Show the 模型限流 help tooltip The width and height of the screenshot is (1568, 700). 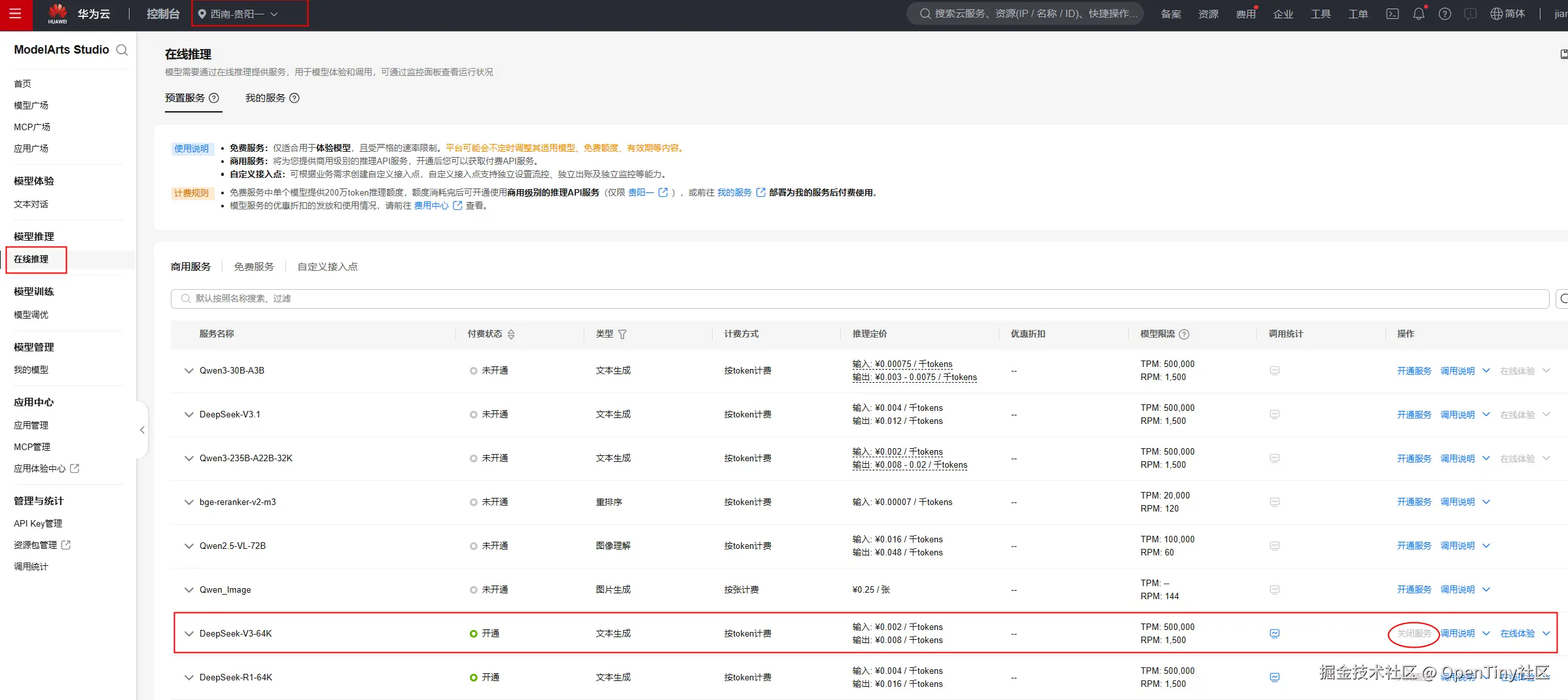1185,334
